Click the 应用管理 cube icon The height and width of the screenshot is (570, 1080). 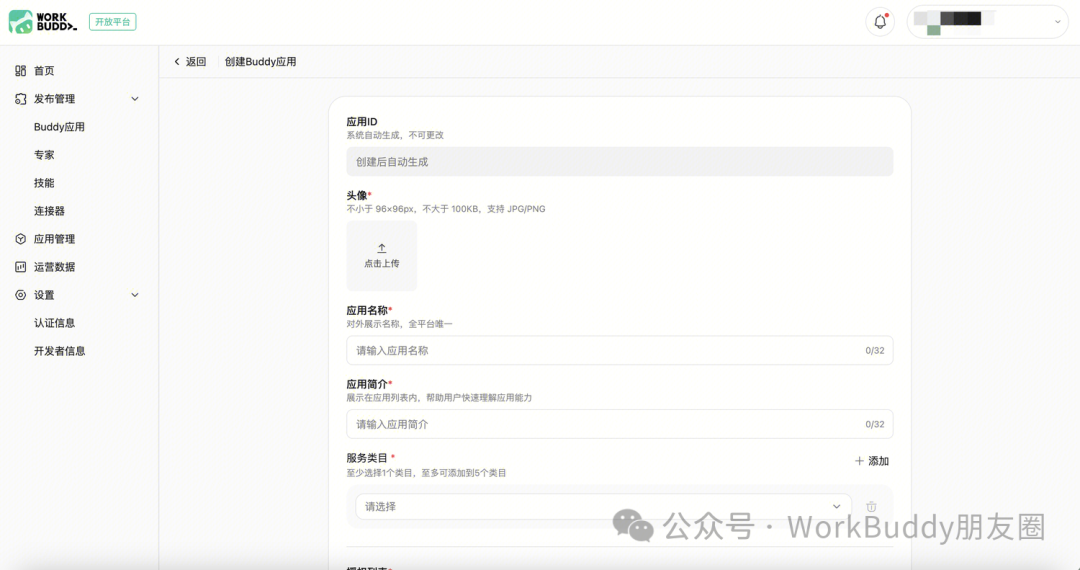[x=21, y=239]
